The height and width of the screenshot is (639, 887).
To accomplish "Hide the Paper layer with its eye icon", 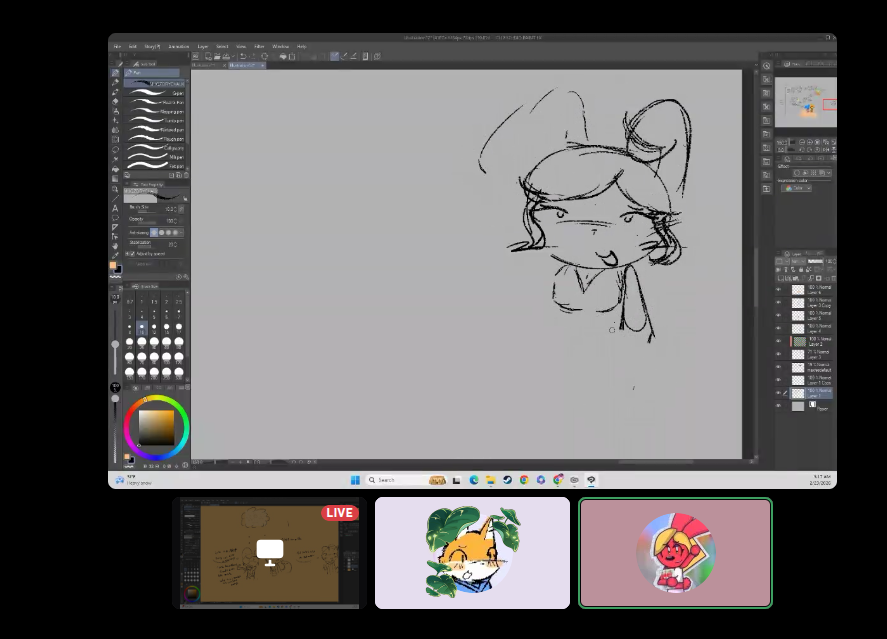I will point(778,406).
